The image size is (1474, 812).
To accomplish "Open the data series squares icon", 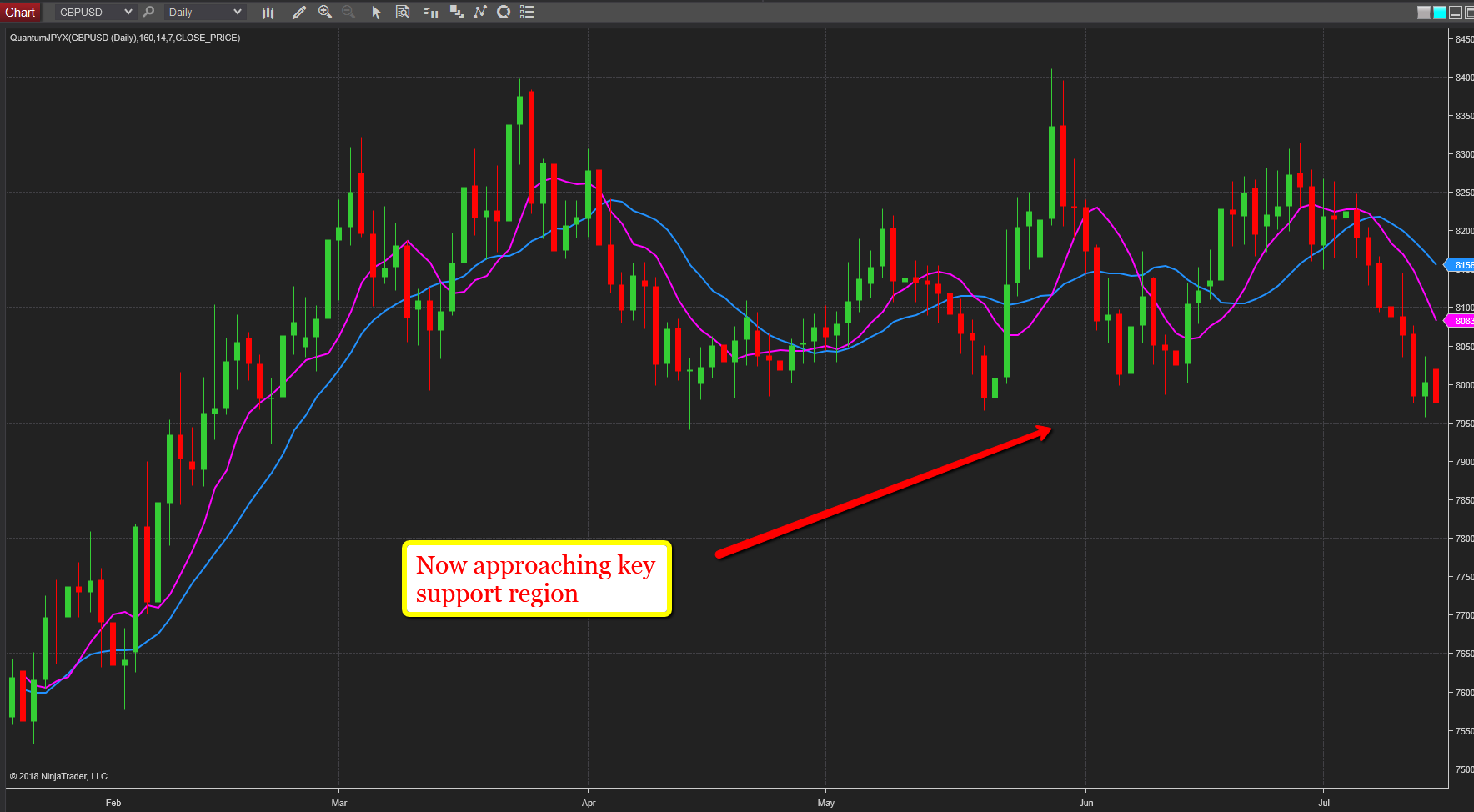I will pos(456,12).
